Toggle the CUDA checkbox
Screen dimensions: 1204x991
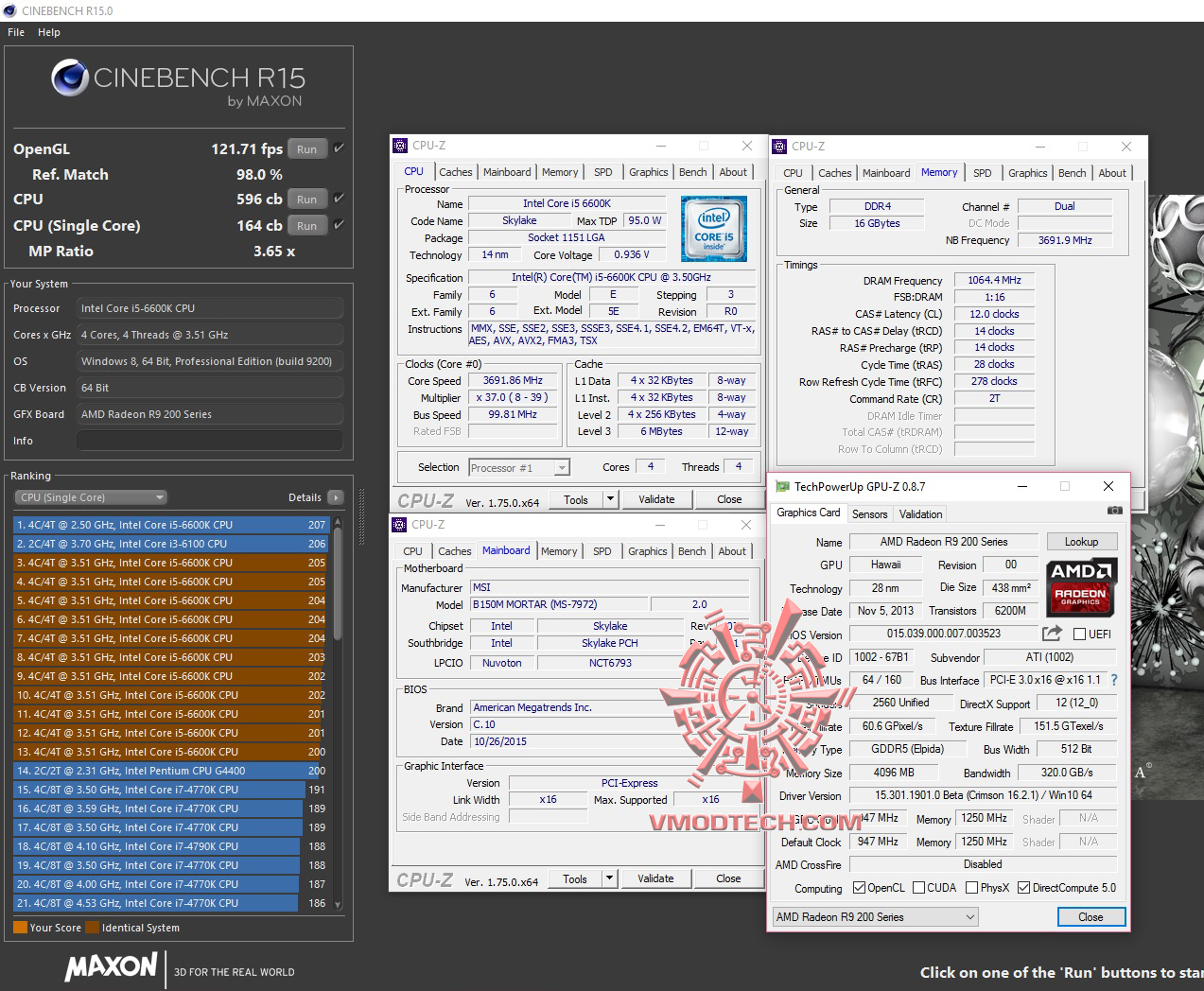coord(919,888)
